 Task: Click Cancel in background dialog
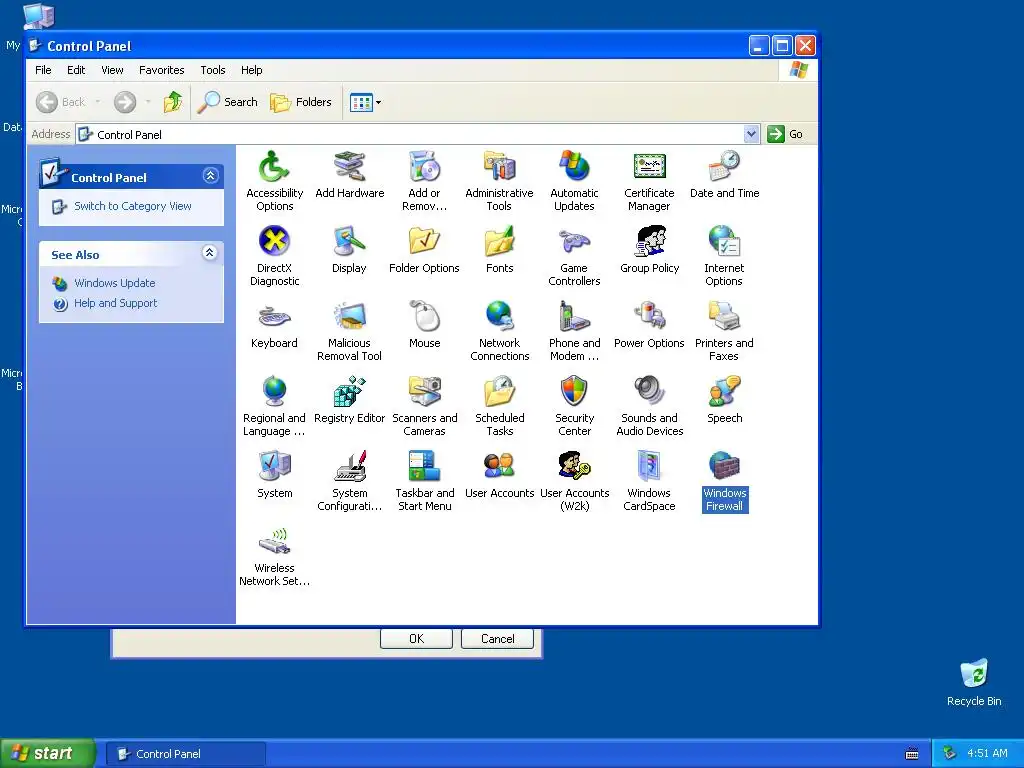[498, 638]
